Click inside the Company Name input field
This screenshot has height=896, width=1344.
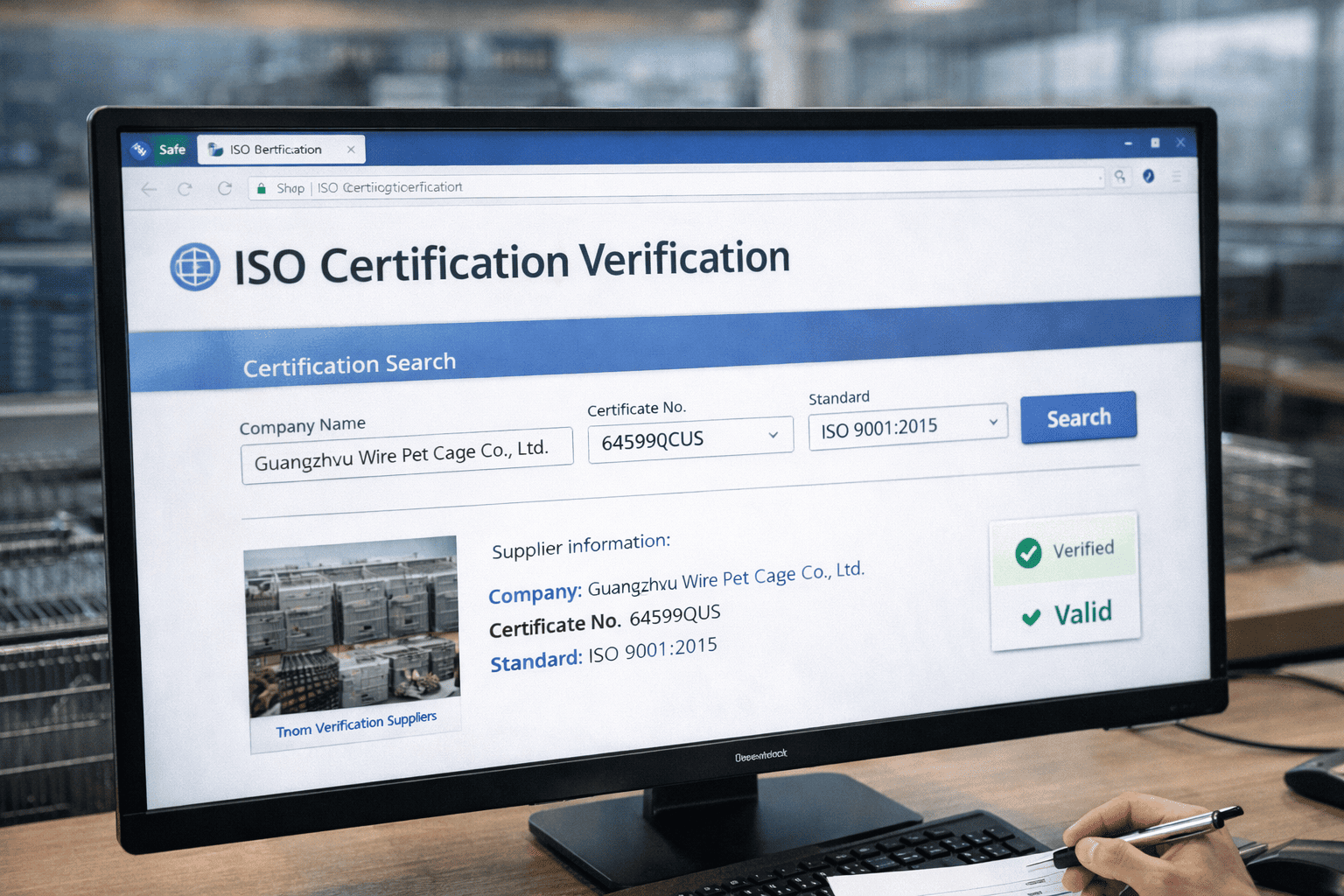tap(407, 449)
